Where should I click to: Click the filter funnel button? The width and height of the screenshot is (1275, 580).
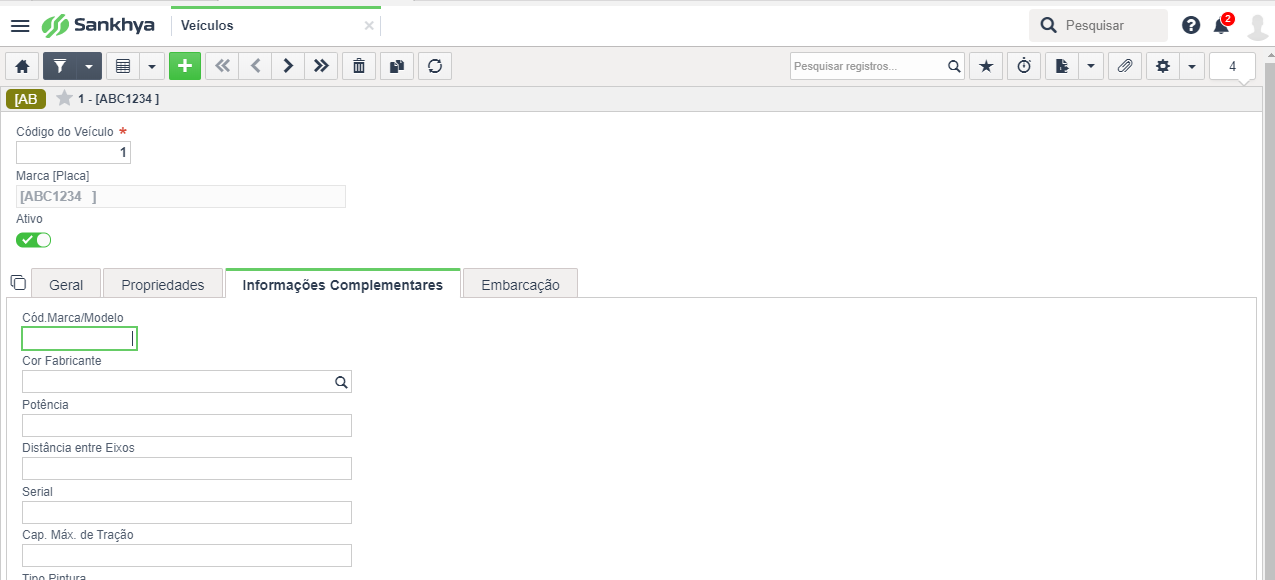(60, 66)
